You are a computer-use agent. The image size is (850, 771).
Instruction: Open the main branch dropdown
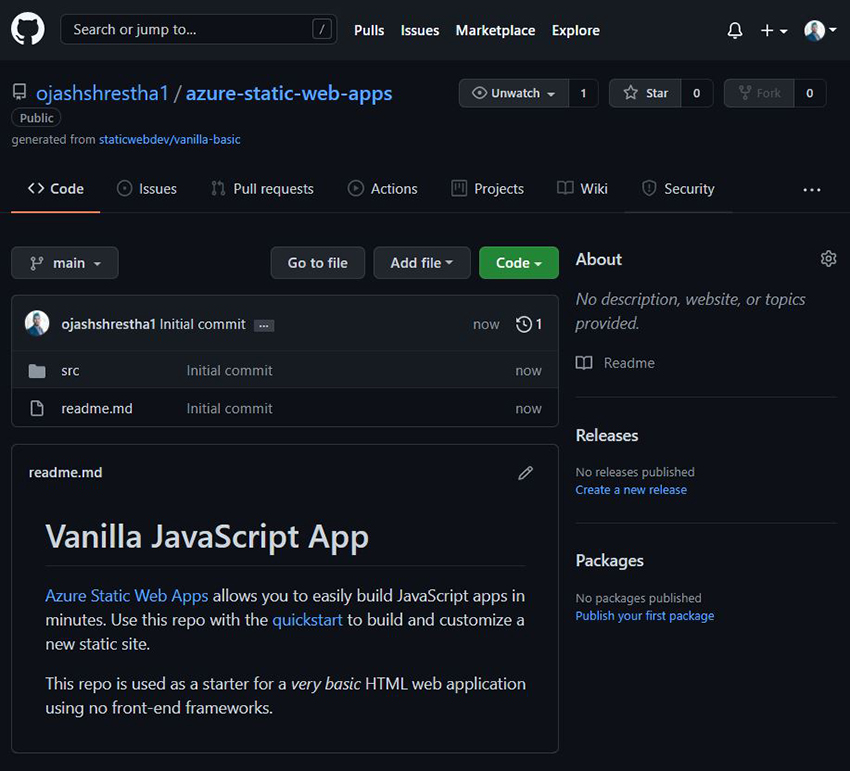point(64,262)
